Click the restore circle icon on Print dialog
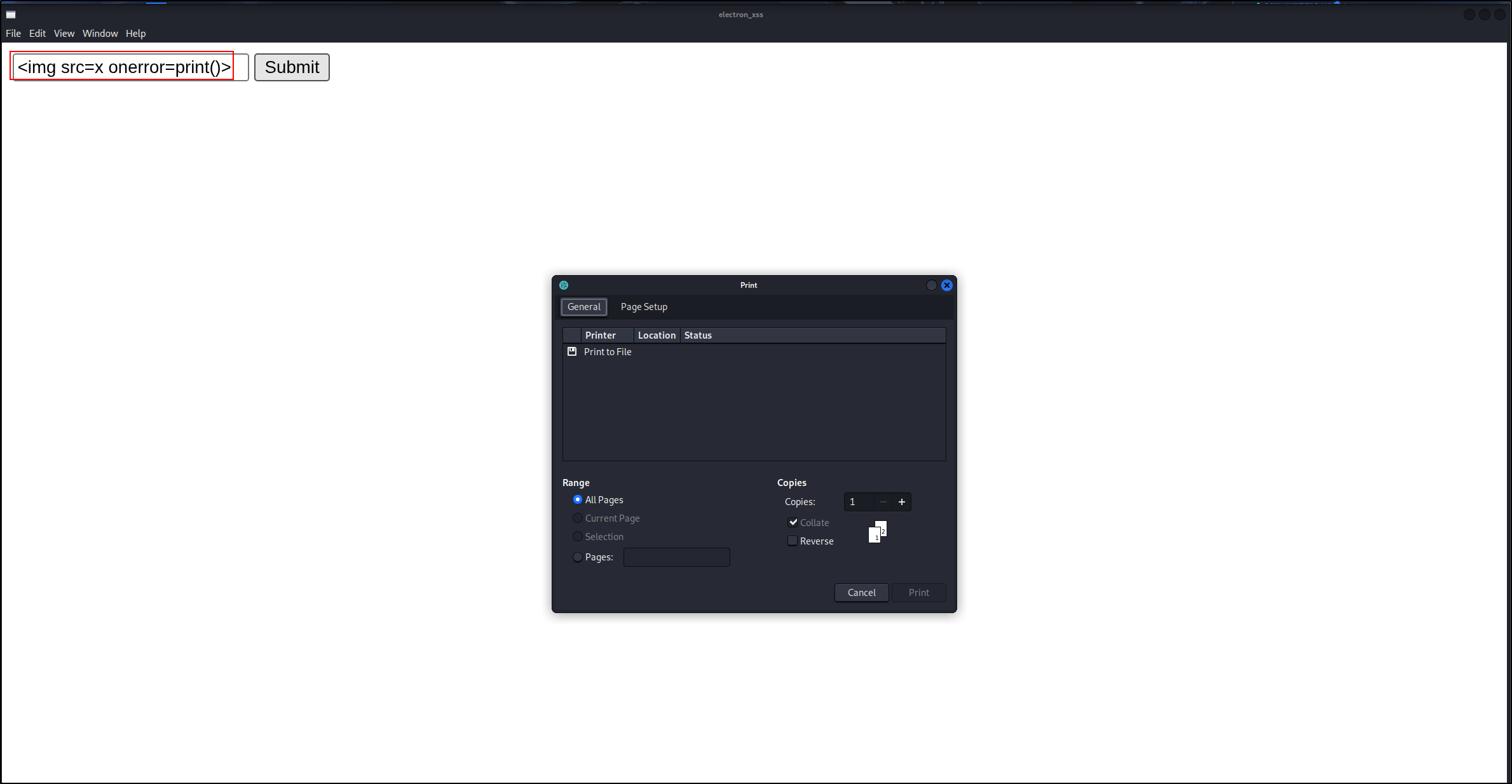Viewport: 1512px width, 784px height. point(931,285)
